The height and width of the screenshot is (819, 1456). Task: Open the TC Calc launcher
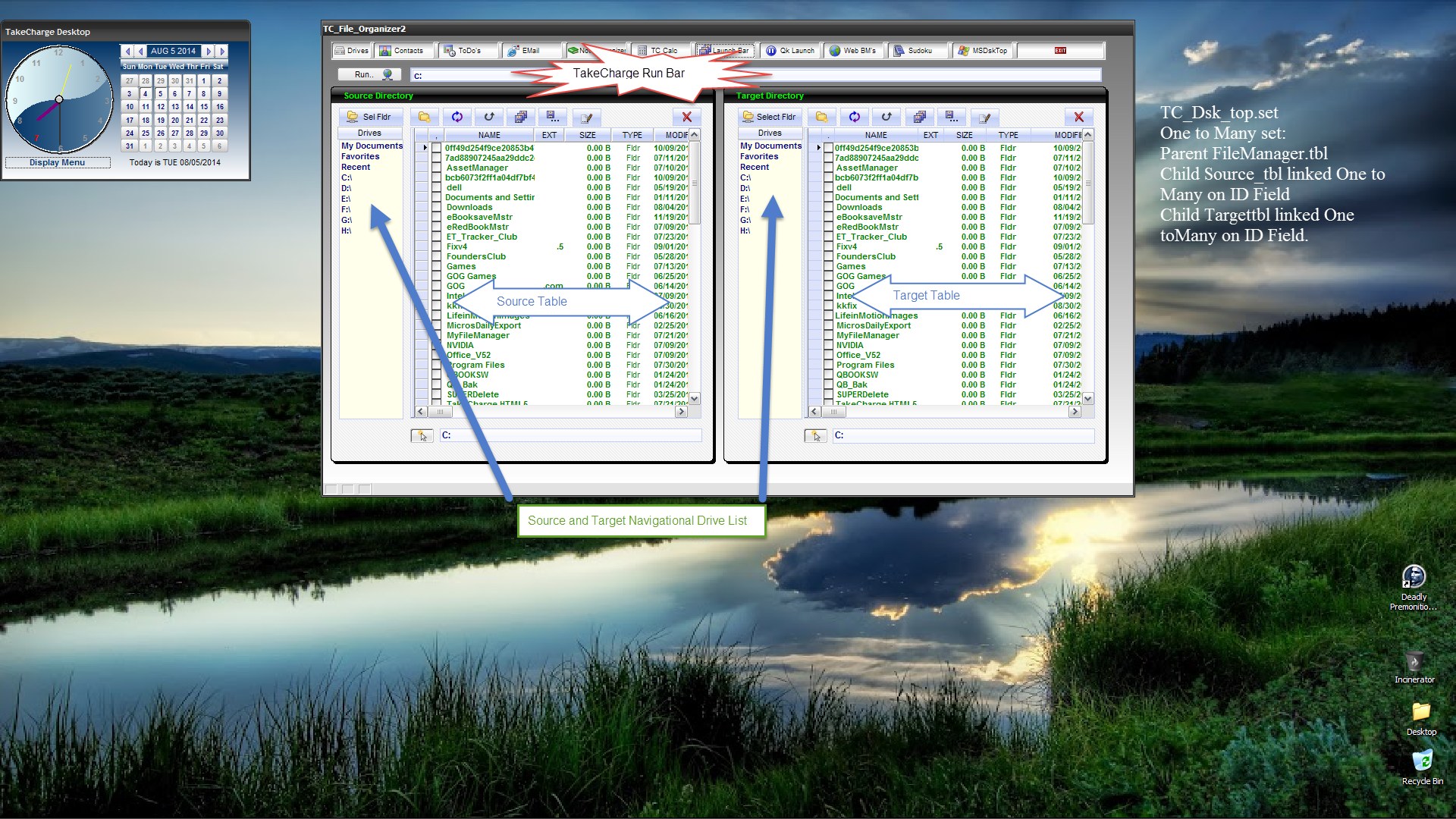pyautogui.click(x=663, y=51)
